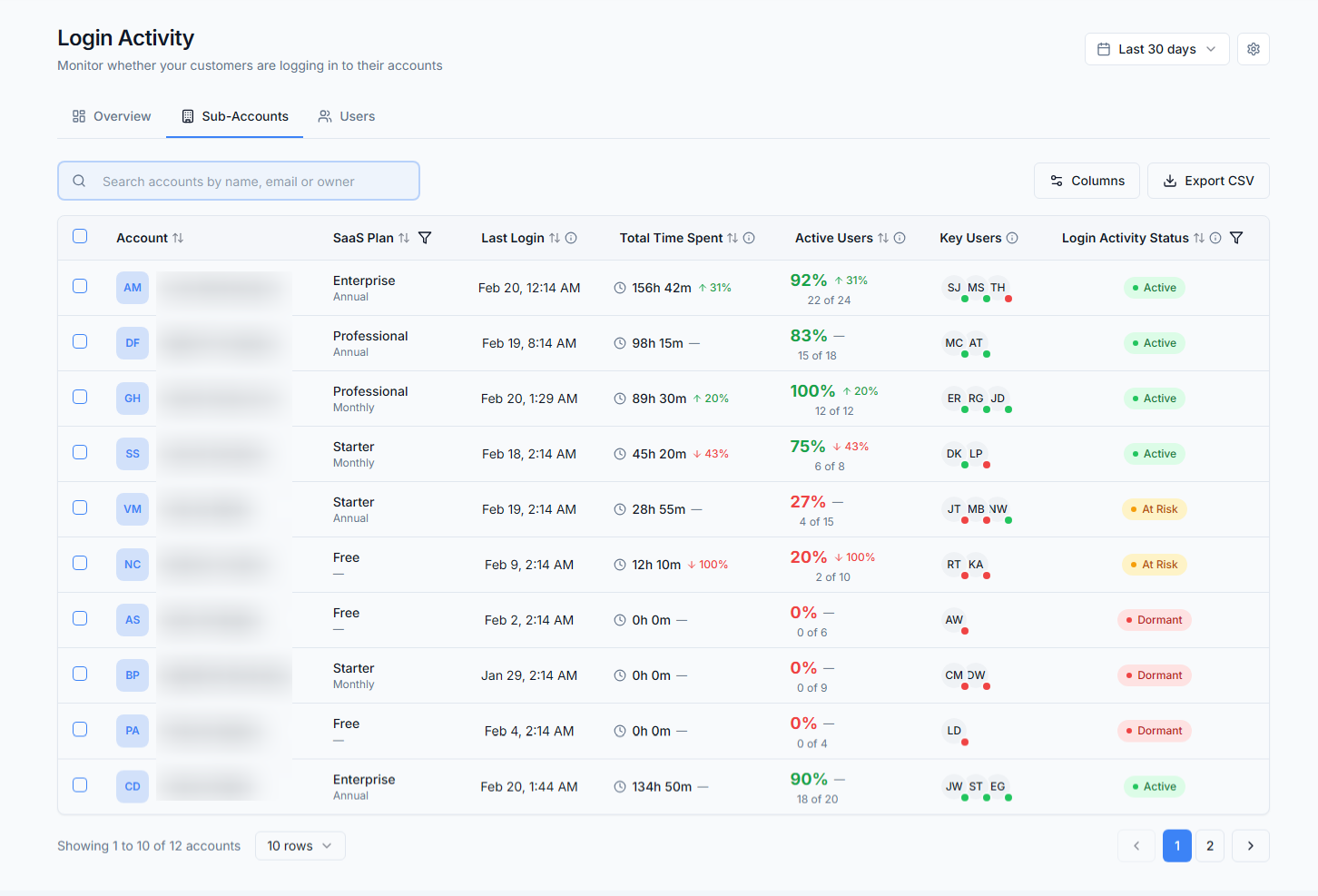Toggle the select-all header checkbox
The height and width of the screenshot is (896, 1318).
(80, 236)
